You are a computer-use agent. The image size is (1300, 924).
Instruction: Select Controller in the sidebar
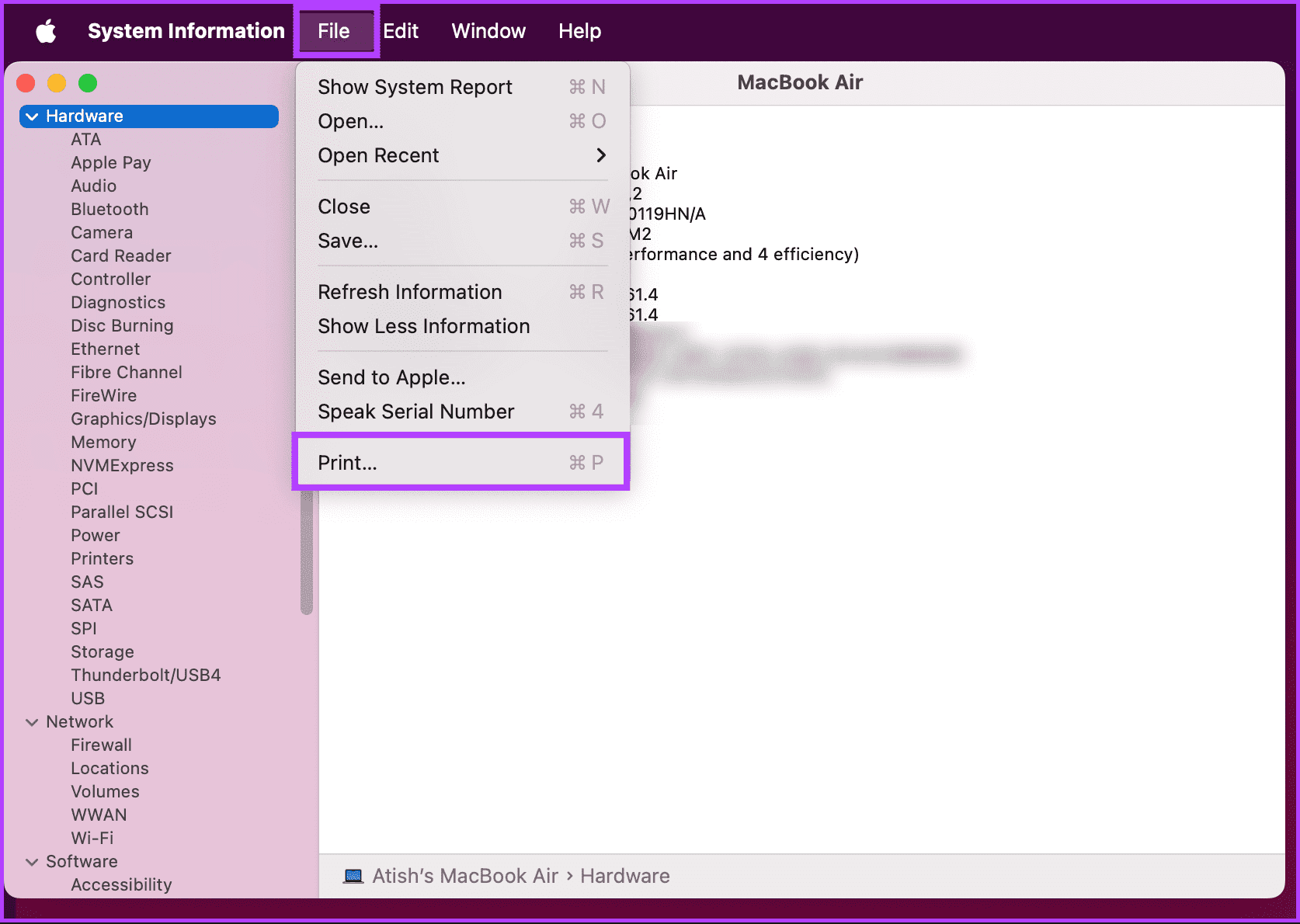pos(111,280)
